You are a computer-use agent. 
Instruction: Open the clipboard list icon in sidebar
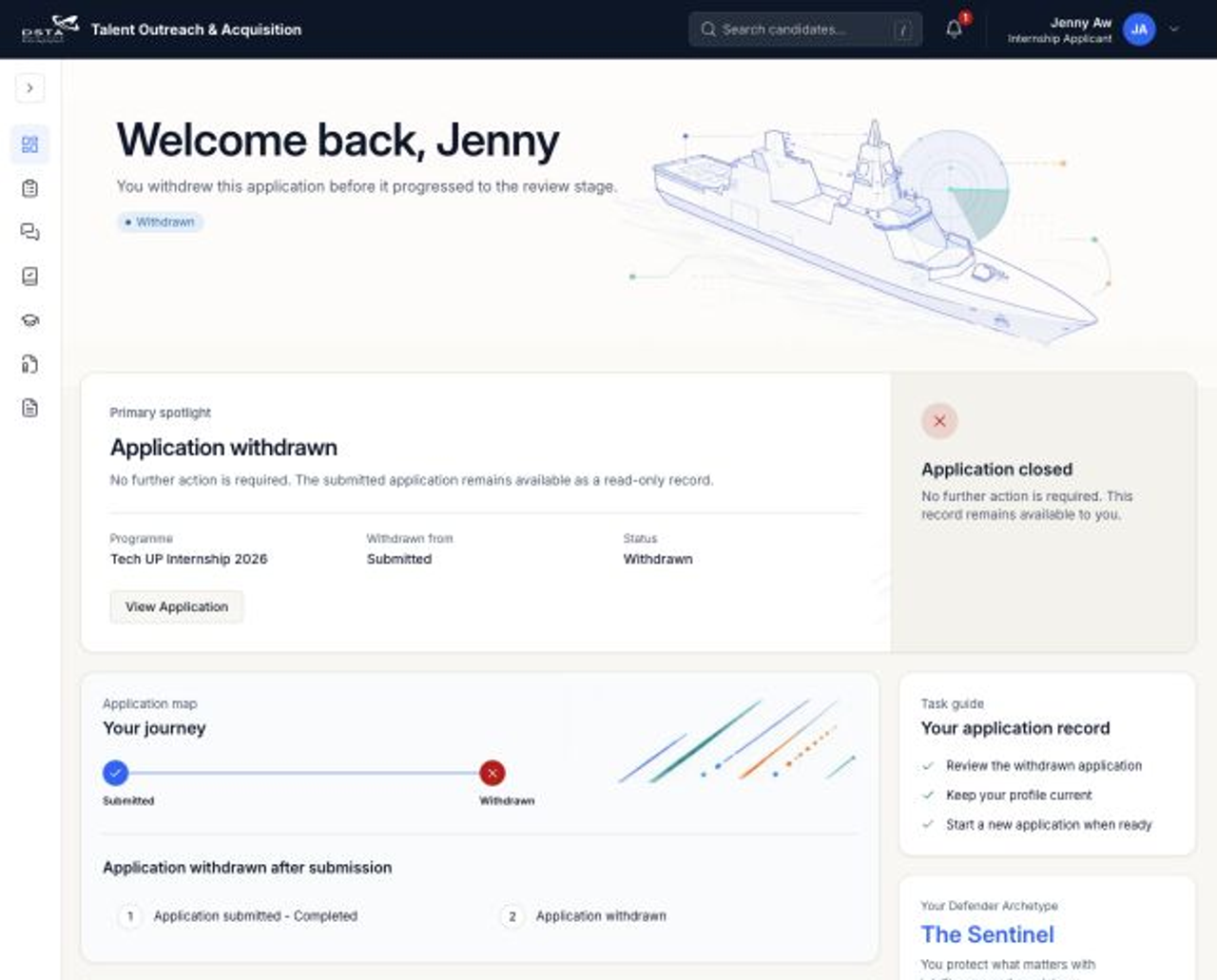30,188
